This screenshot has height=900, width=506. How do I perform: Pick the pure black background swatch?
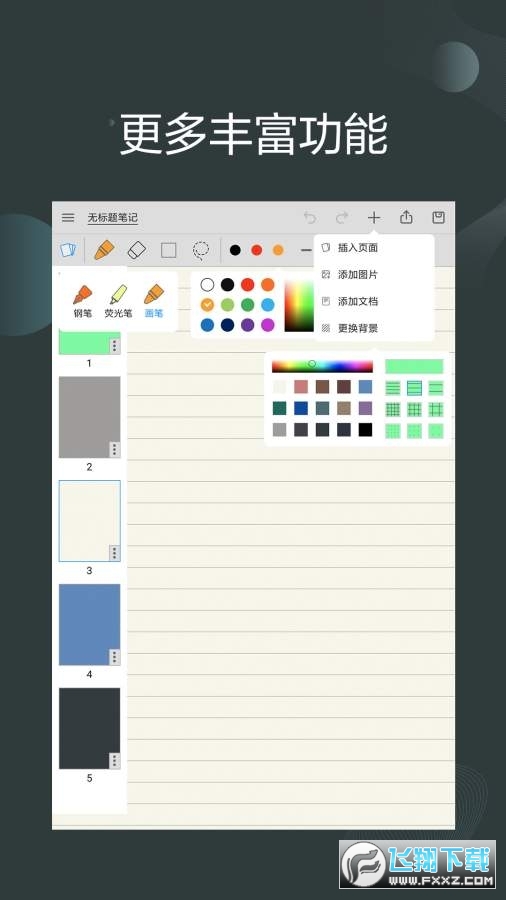coord(365,430)
